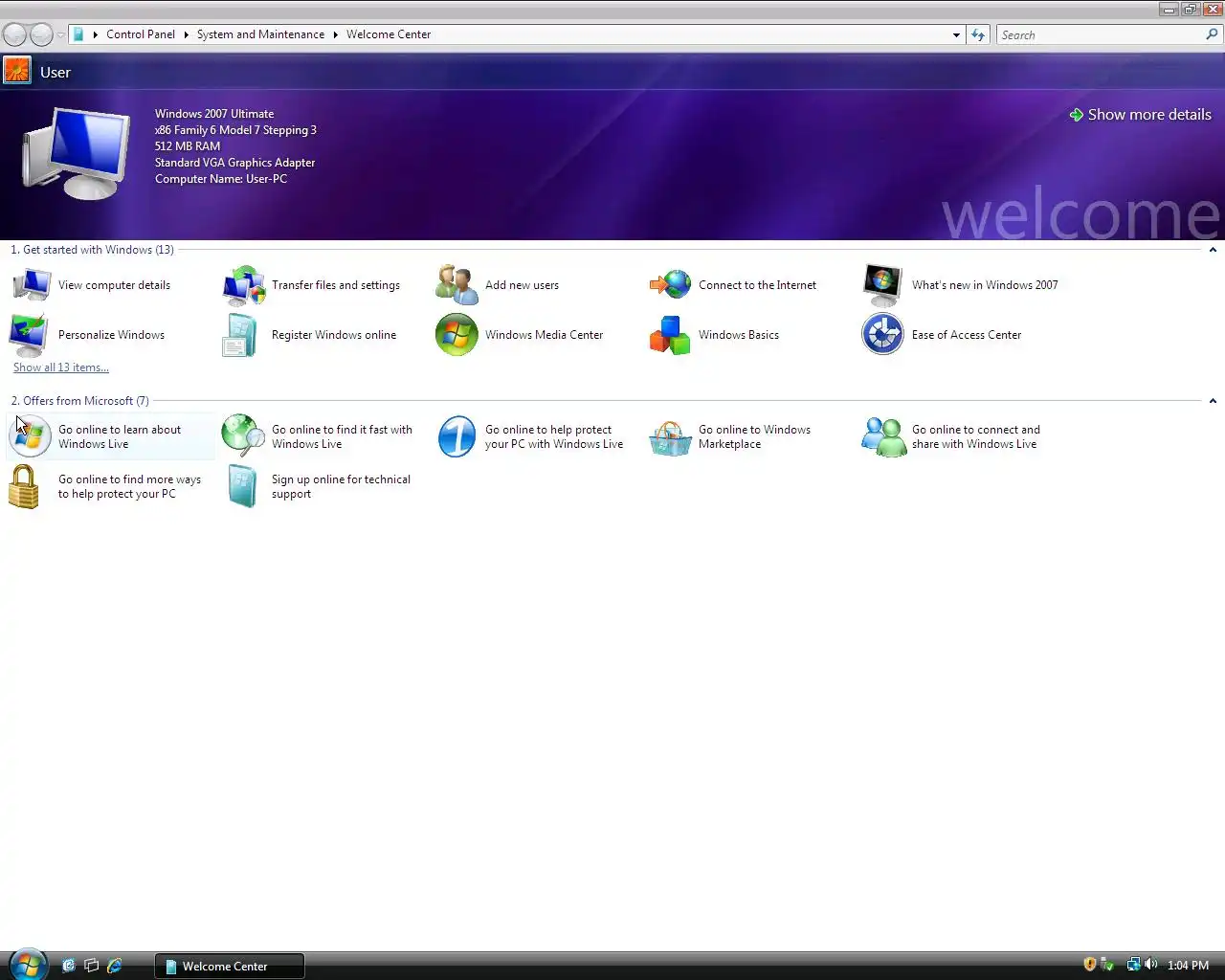Expand the System and Maintenance breadcrumb arrow
This screenshot has height=980, width=1225.
pyautogui.click(x=335, y=34)
